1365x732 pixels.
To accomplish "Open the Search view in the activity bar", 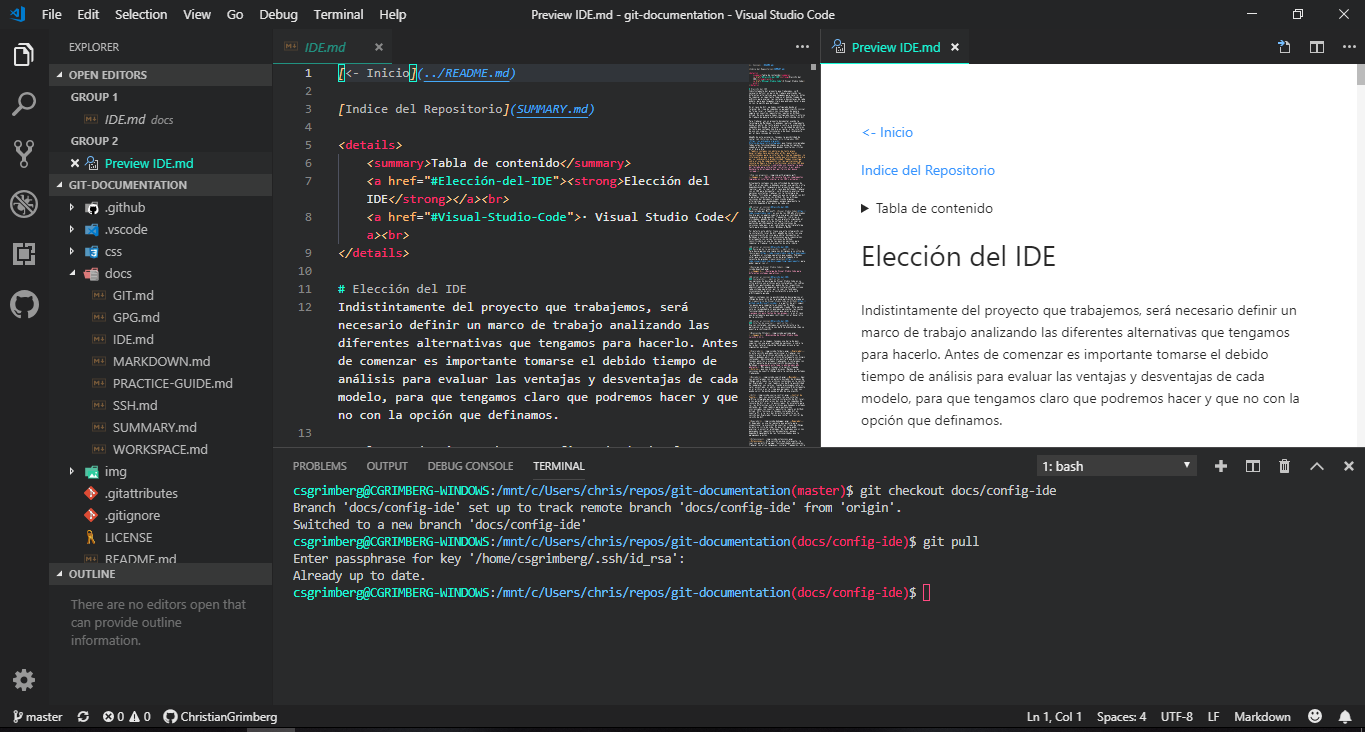I will tap(24, 104).
